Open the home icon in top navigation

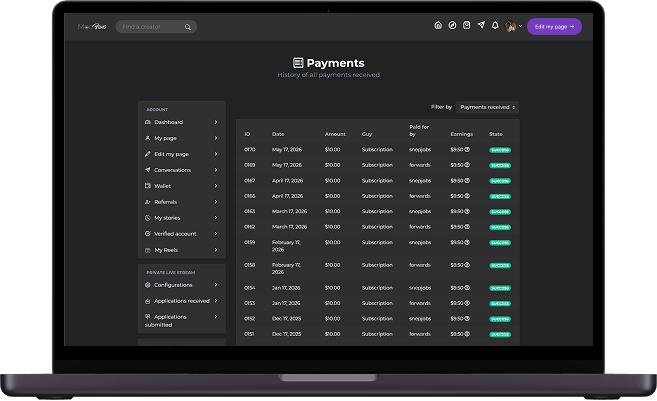coord(438,26)
